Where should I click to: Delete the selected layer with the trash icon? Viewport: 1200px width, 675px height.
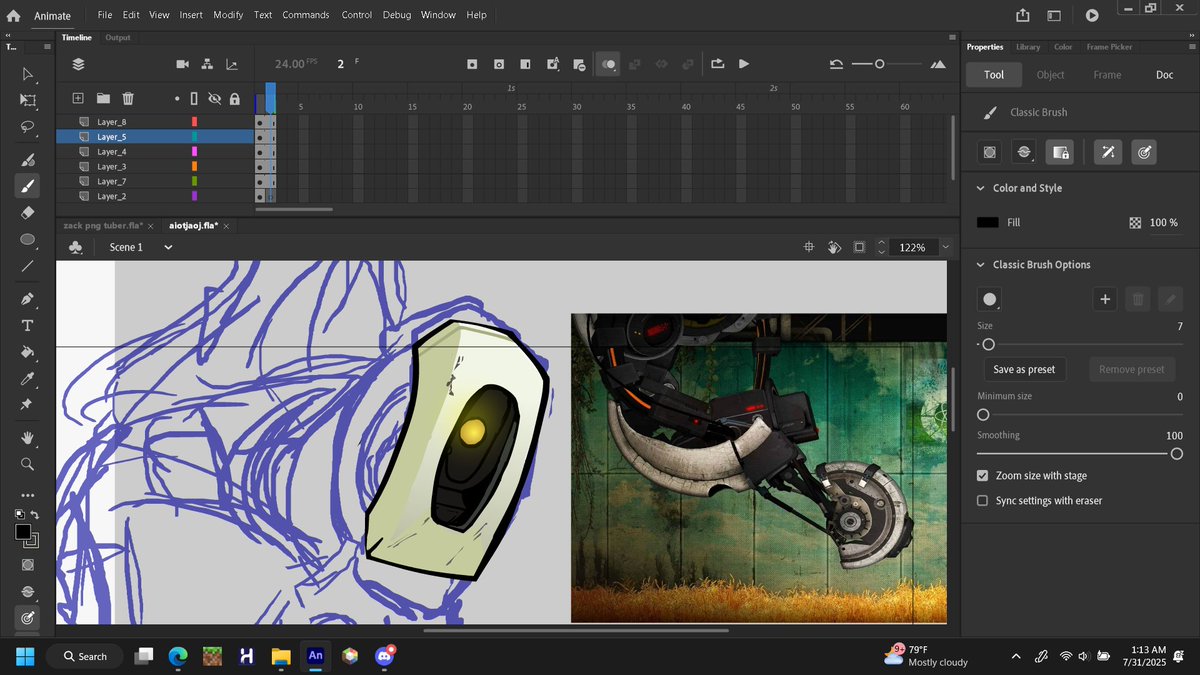pos(127,98)
